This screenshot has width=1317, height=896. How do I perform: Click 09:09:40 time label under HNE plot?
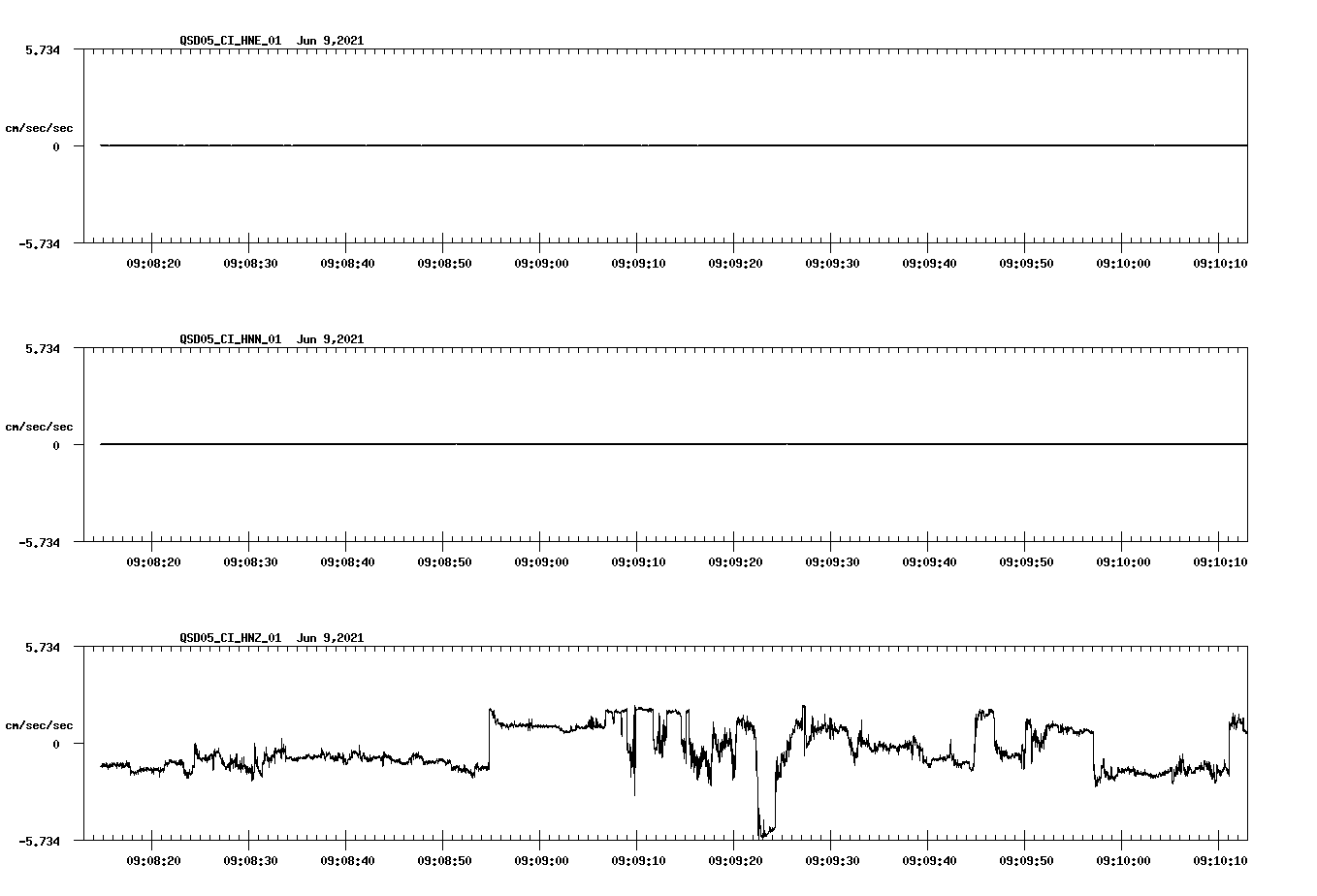tap(929, 263)
